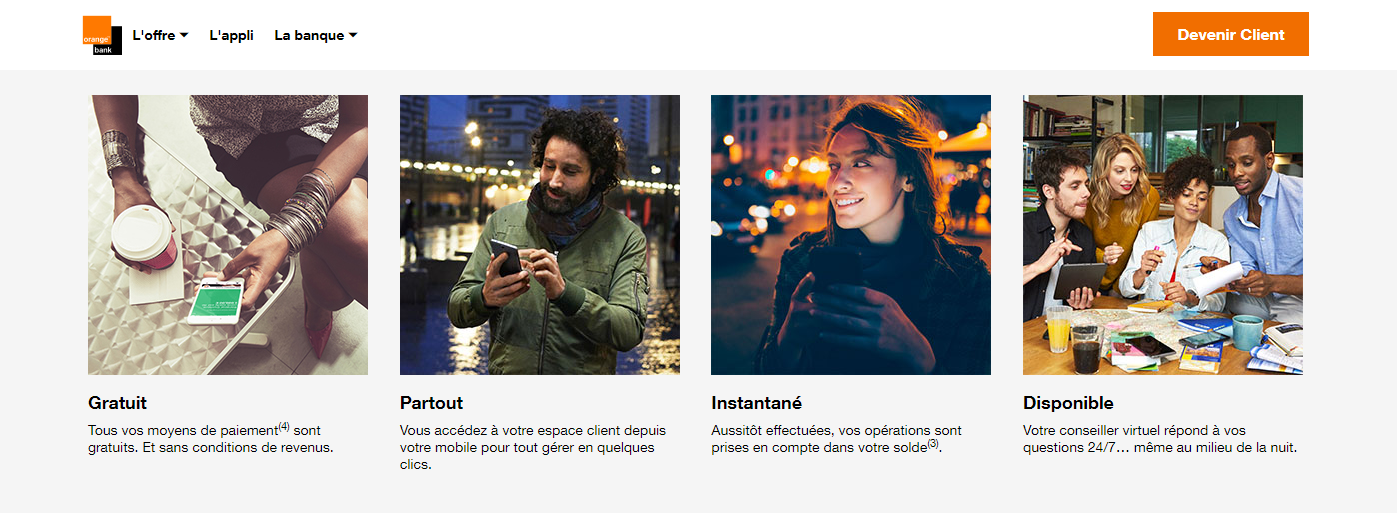This screenshot has width=1397, height=513.
Task: Click the Disponible heading
Action: [x=1068, y=403]
